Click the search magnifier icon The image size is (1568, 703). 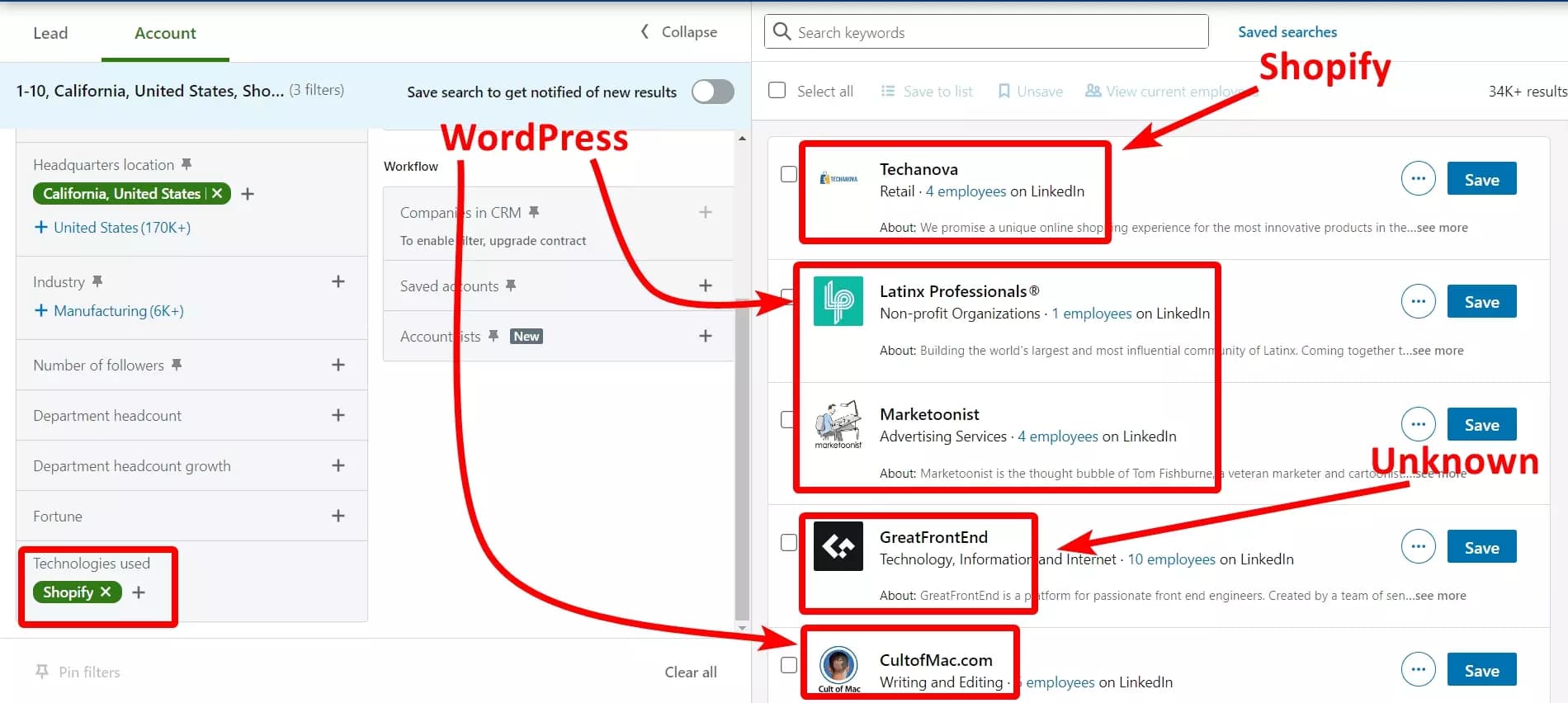pyautogui.click(x=782, y=31)
